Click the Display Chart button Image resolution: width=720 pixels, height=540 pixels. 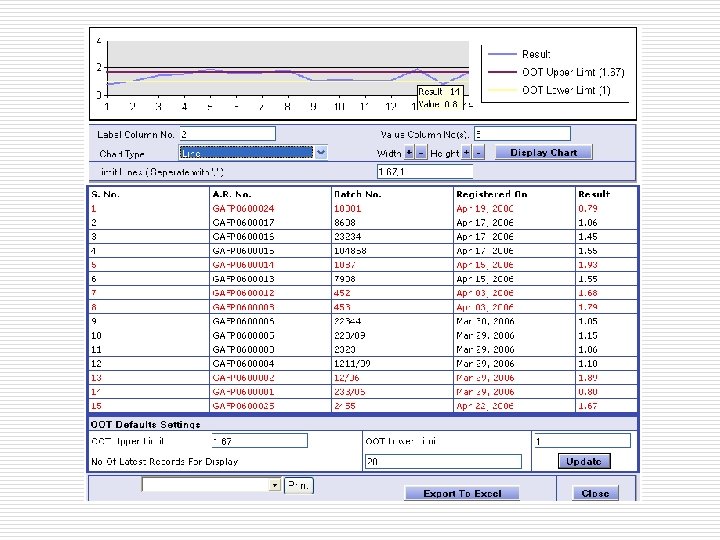click(543, 153)
